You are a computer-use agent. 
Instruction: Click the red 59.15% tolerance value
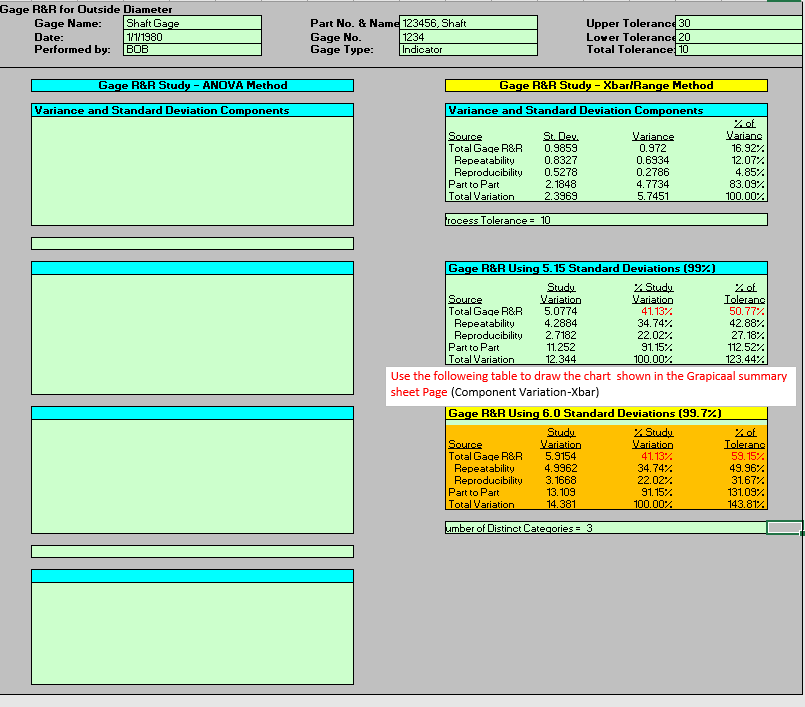coord(748,456)
